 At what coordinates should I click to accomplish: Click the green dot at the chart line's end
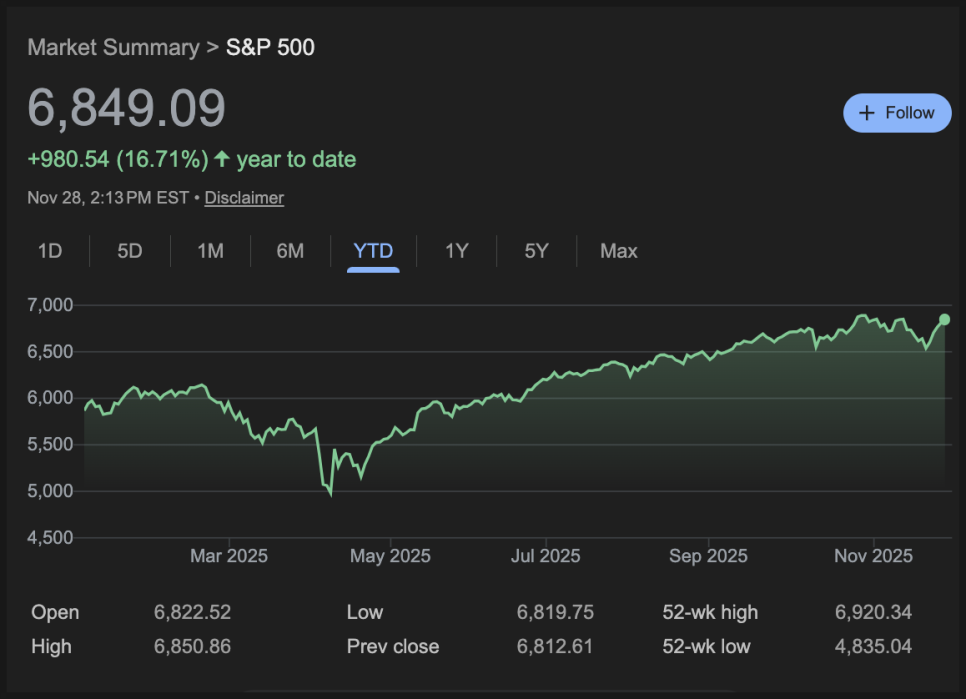point(944,320)
